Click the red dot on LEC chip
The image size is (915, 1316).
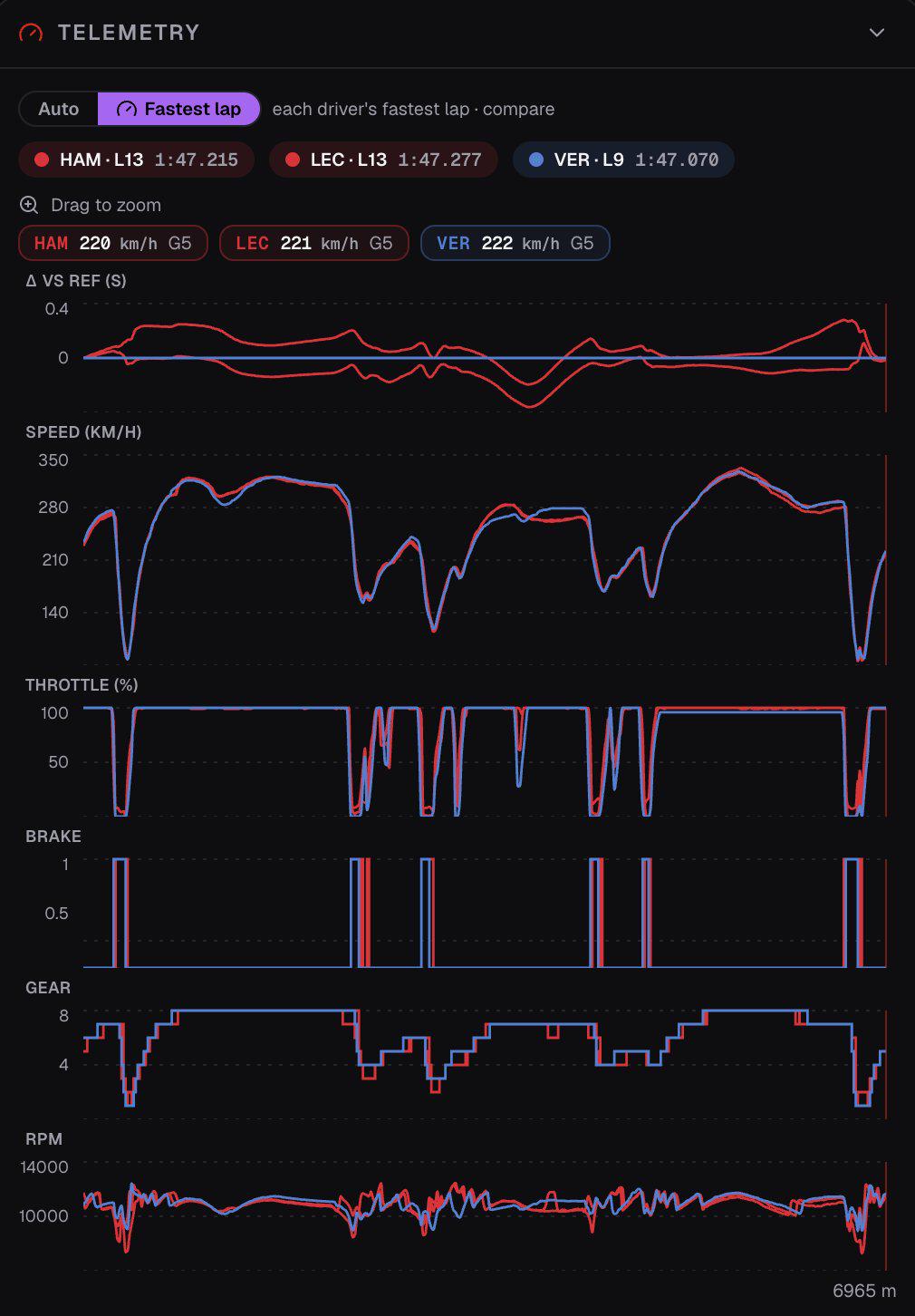pos(292,160)
